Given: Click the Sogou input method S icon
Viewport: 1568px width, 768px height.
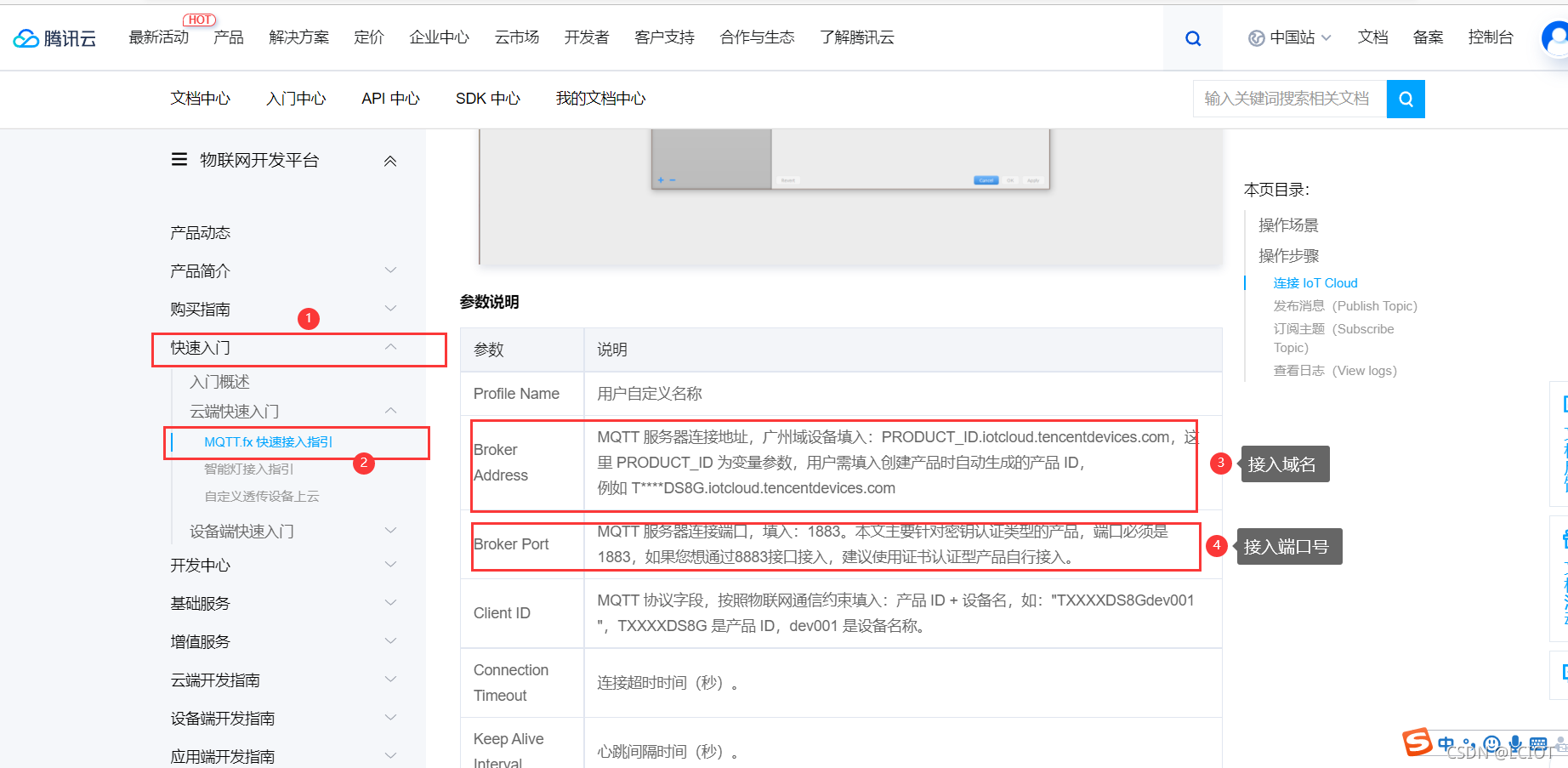Looking at the screenshot, I should click(x=1417, y=742).
